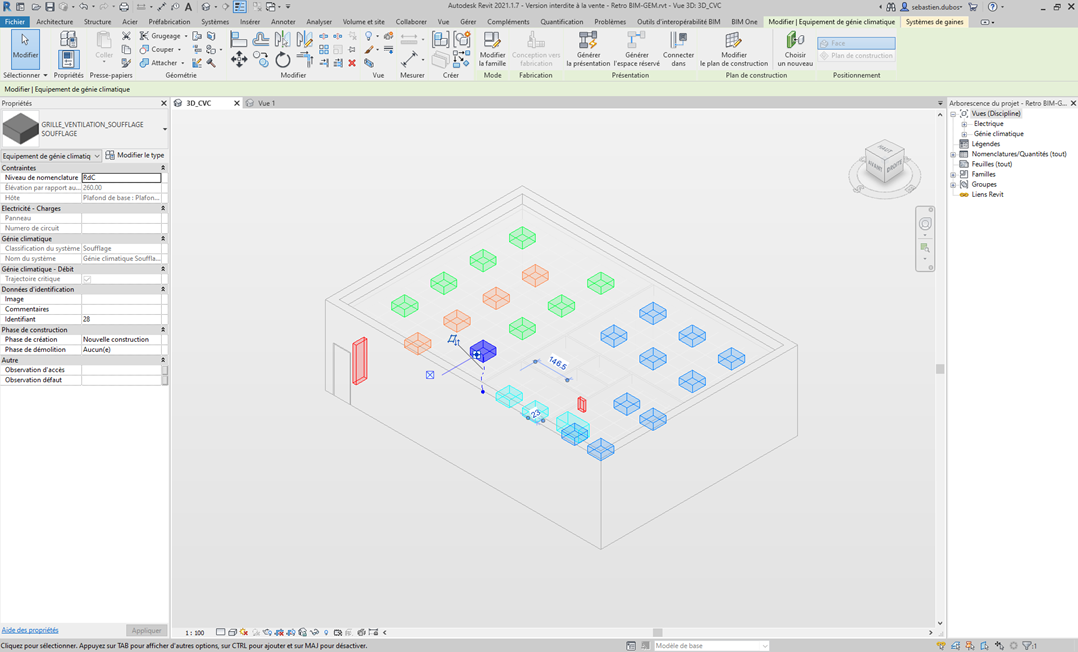Click the Rotate tool icon
The width and height of the screenshot is (1078, 652).
point(283,61)
